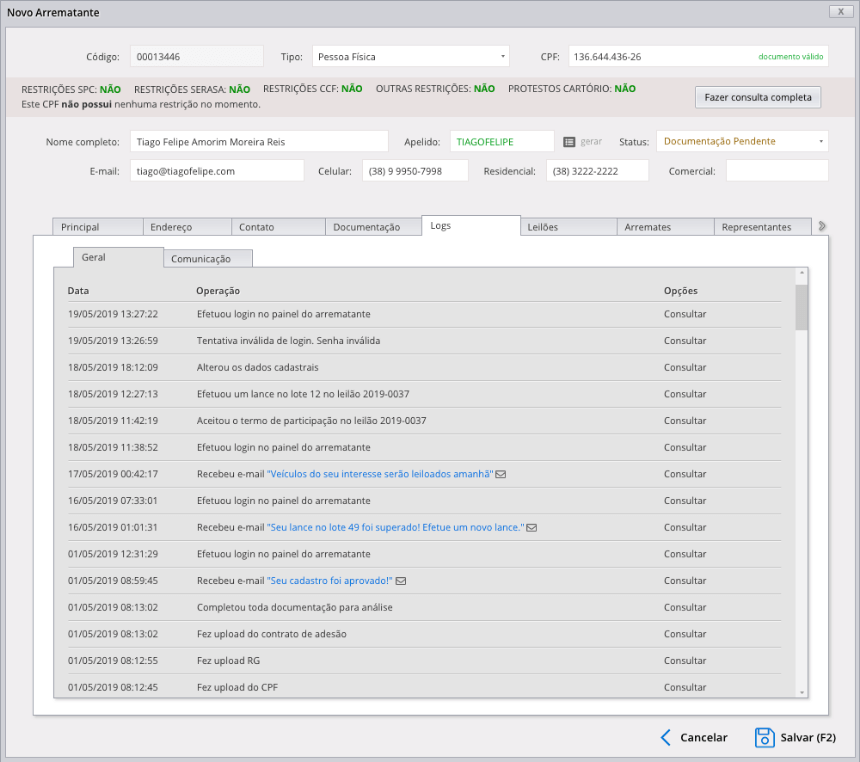Close the Novo Arrematante window

839,11
